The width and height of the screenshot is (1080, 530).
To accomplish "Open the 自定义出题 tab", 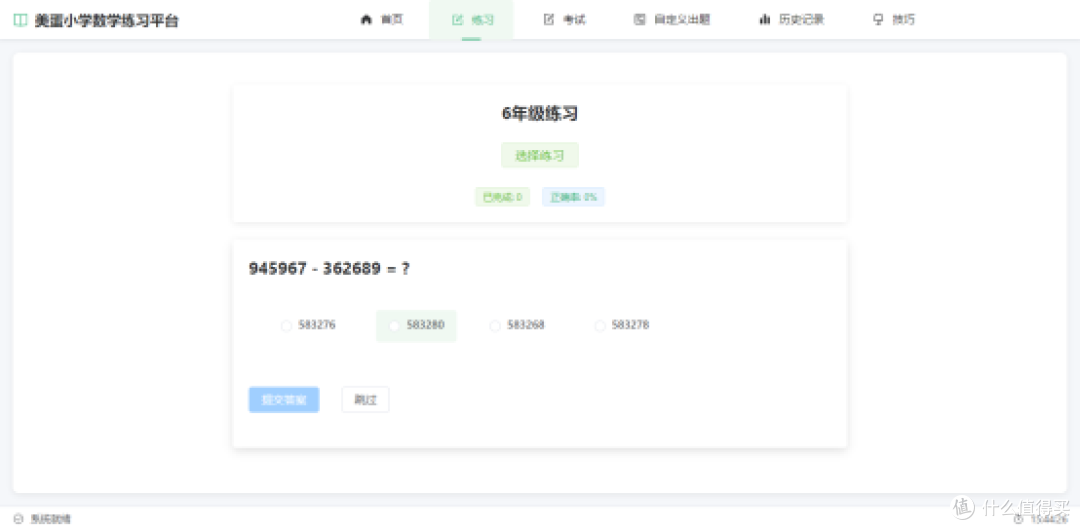I will click(x=672, y=20).
